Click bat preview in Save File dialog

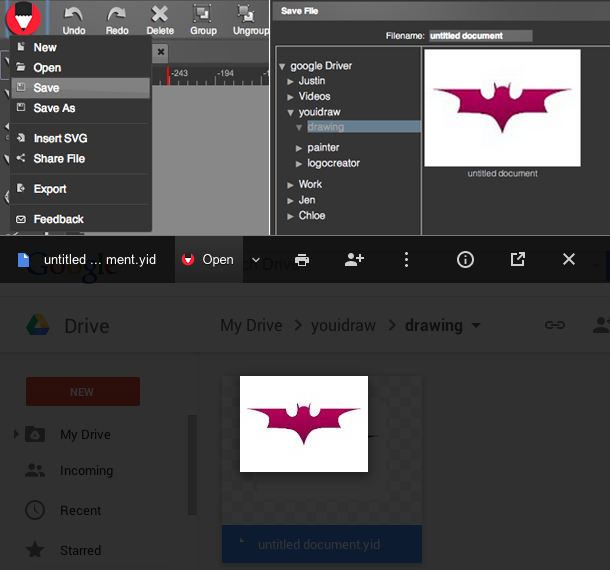click(x=502, y=108)
